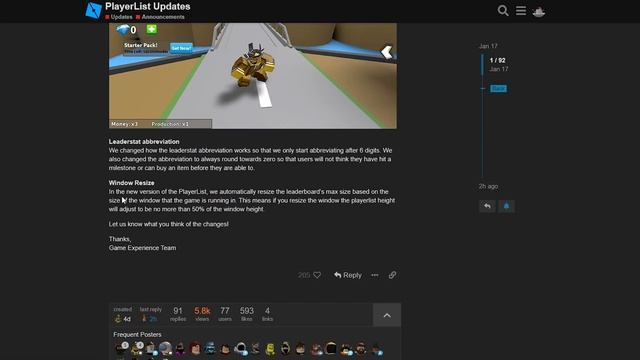640x360 pixels.
Task: Click the 77 users count
Action: [224, 314]
